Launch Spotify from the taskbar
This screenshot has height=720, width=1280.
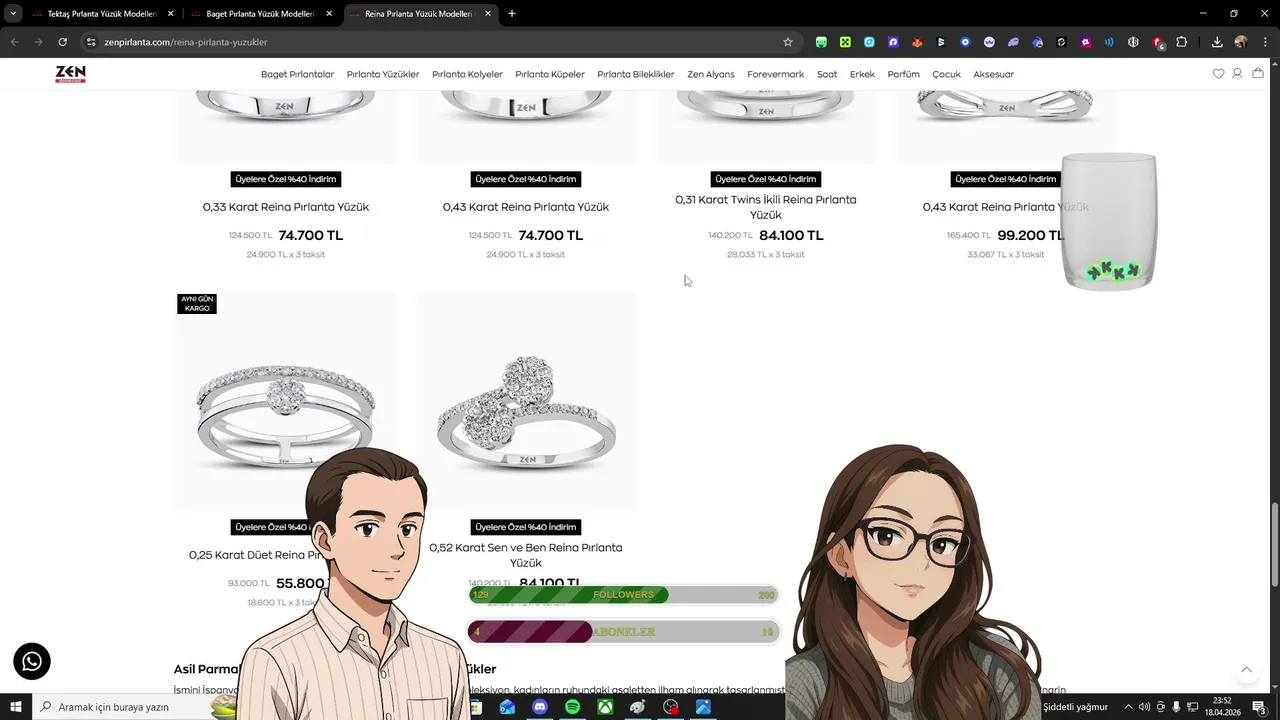[572, 707]
